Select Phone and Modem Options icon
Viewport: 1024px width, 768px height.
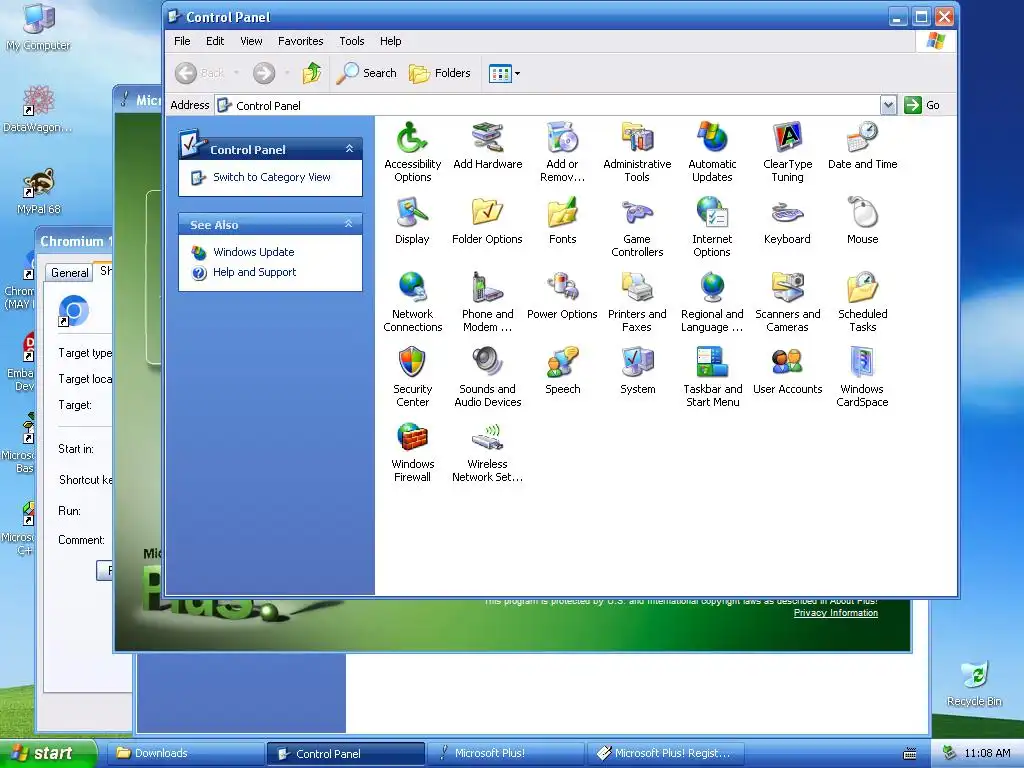(x=487, y=302)
